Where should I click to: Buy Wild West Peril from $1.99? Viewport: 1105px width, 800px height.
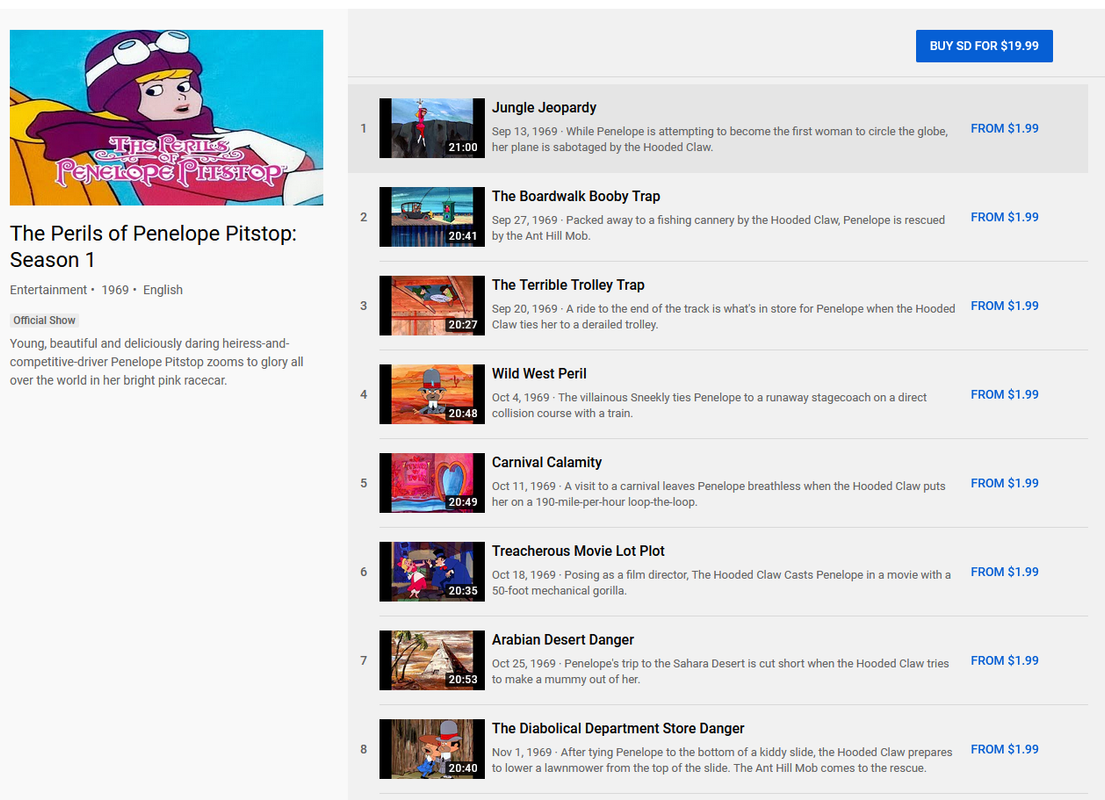tap(1005, 395)
